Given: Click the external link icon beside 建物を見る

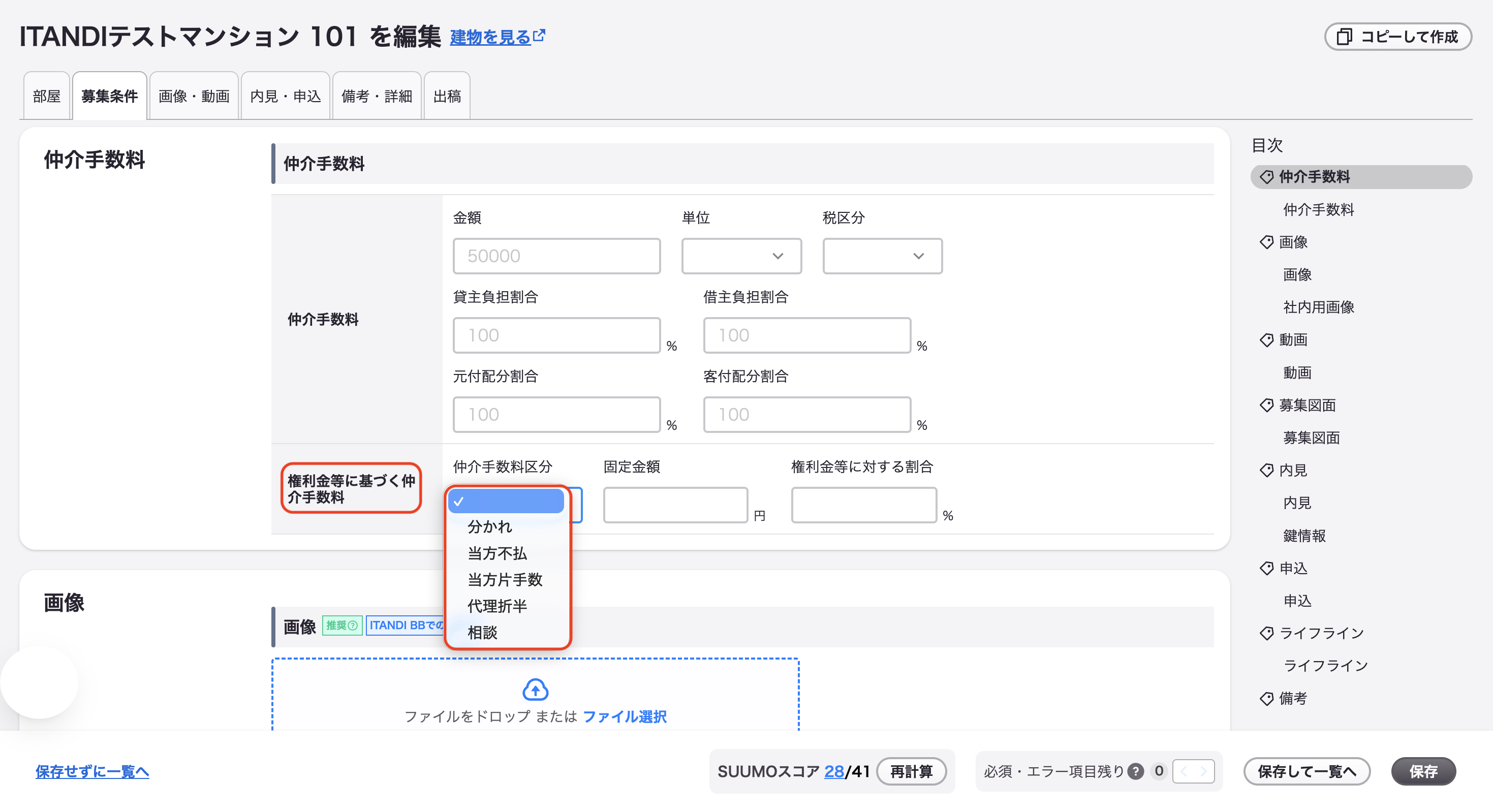Looking at the screenshot, I should coord(539,36).
